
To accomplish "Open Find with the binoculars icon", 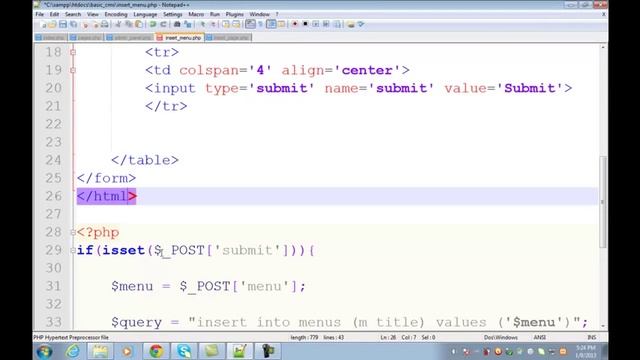I will [177, 24].
